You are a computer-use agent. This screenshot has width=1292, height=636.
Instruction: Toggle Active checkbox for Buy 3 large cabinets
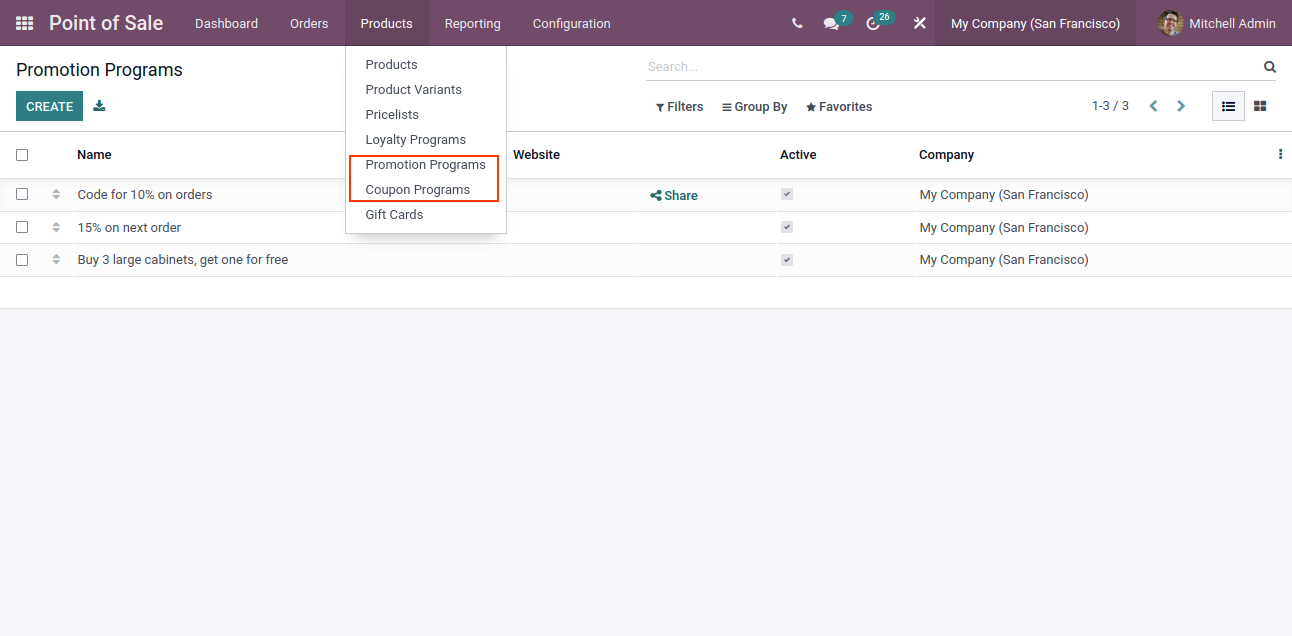click(x=787, y=260)
